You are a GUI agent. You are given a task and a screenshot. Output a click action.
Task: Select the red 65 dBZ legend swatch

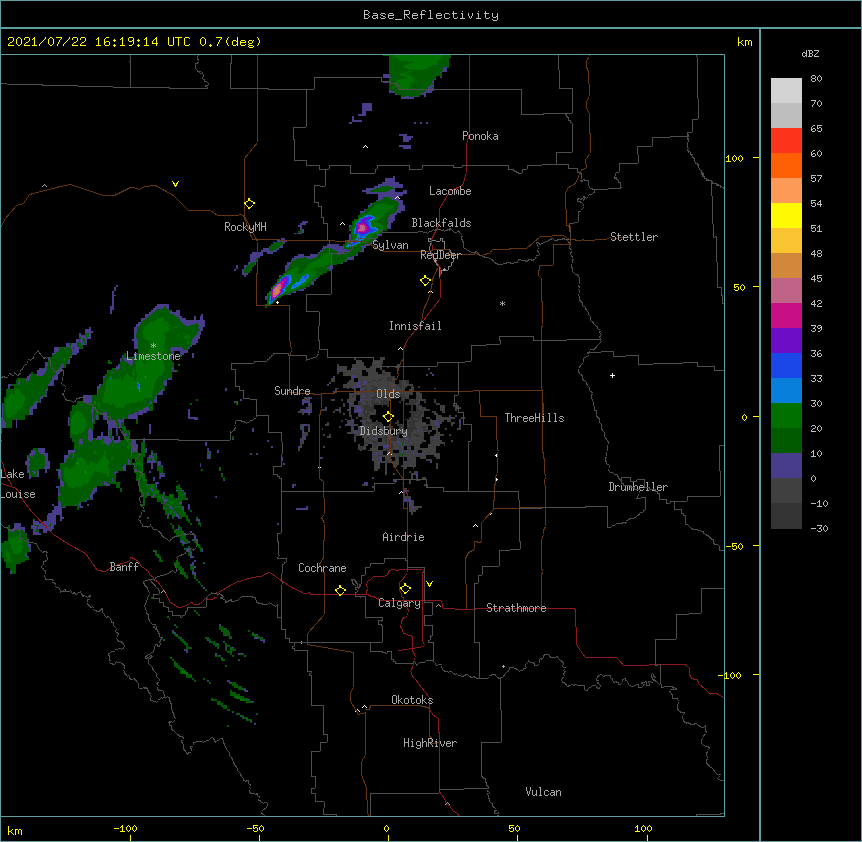(786, 140)
